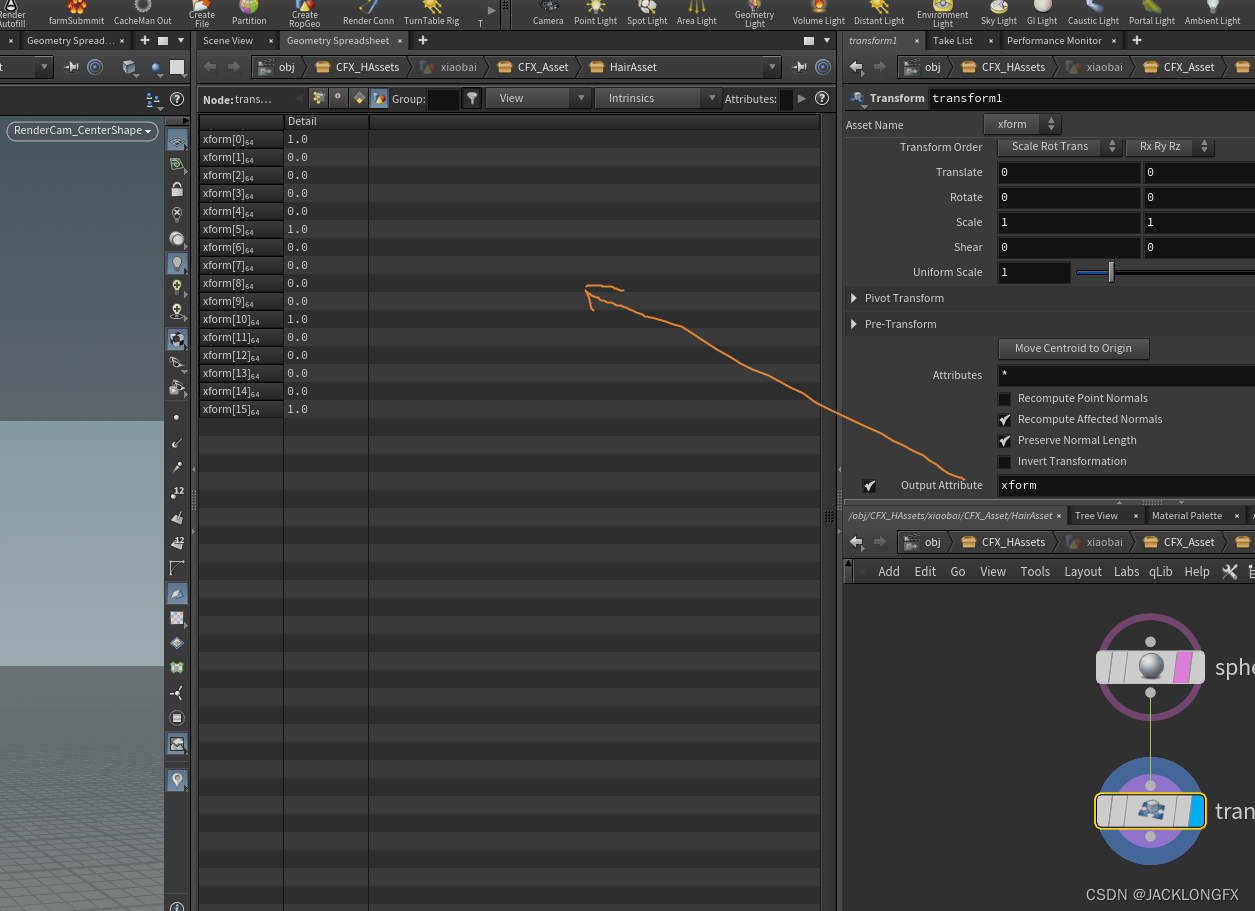Open network editor wrench options icon

point(1230,571)
